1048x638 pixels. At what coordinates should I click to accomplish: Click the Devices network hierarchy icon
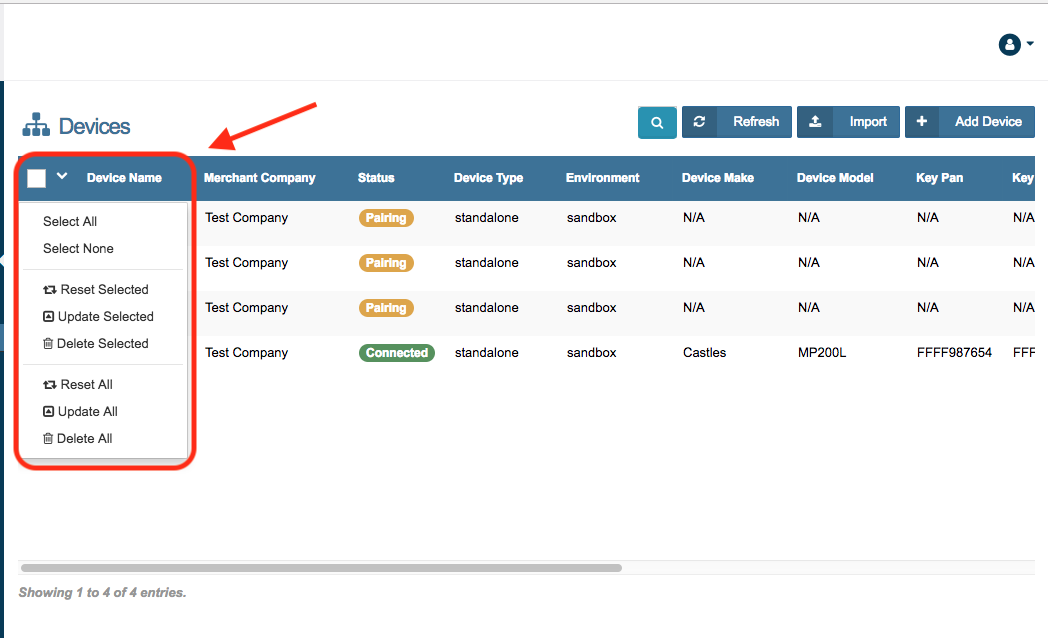[x=36, y=126]
